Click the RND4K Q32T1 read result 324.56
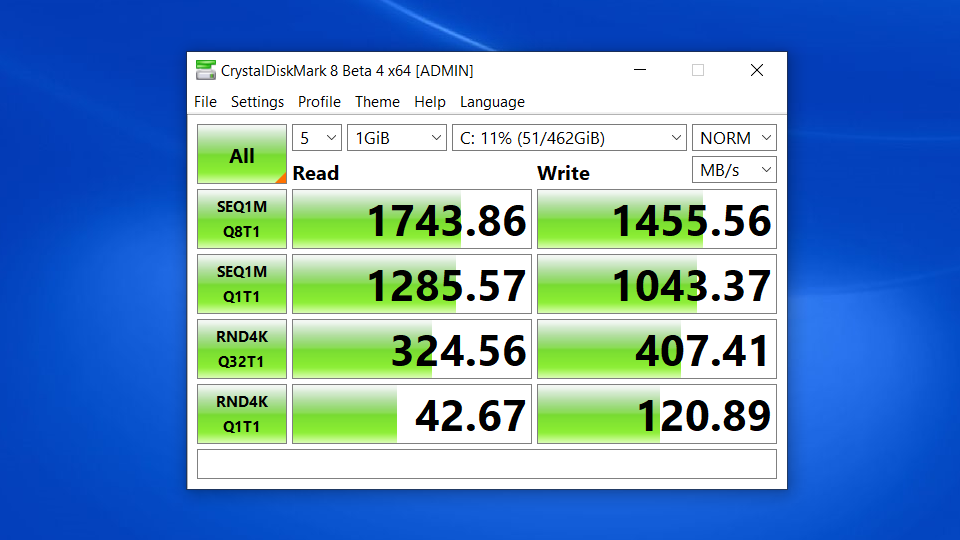 [x=412, y=349]
